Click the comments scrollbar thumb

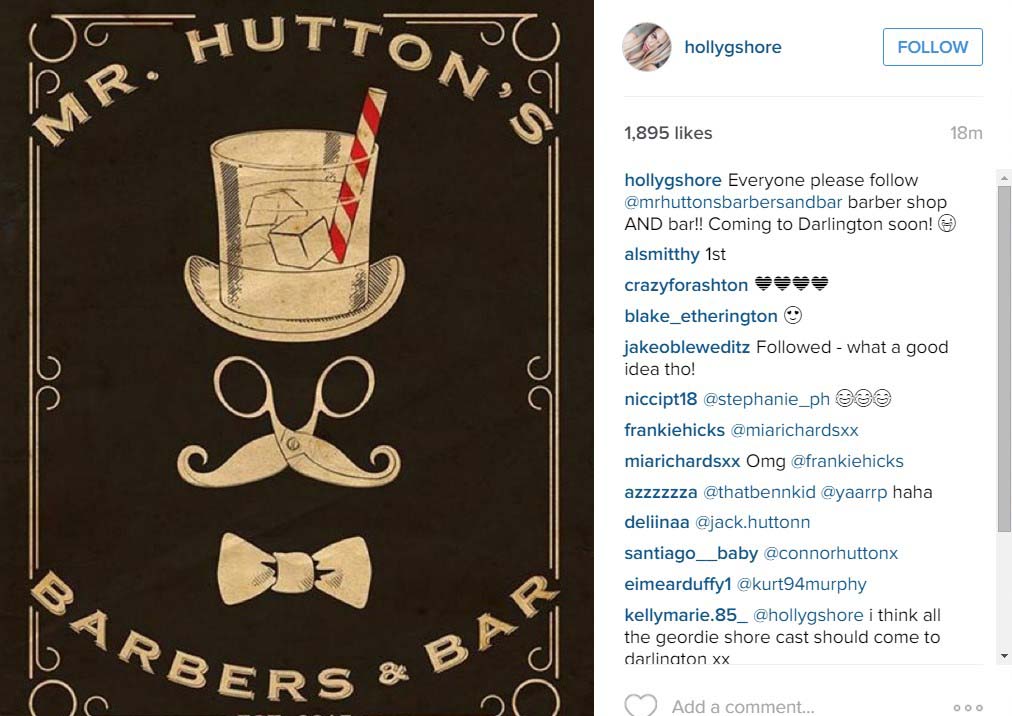tap(1004, 358)
